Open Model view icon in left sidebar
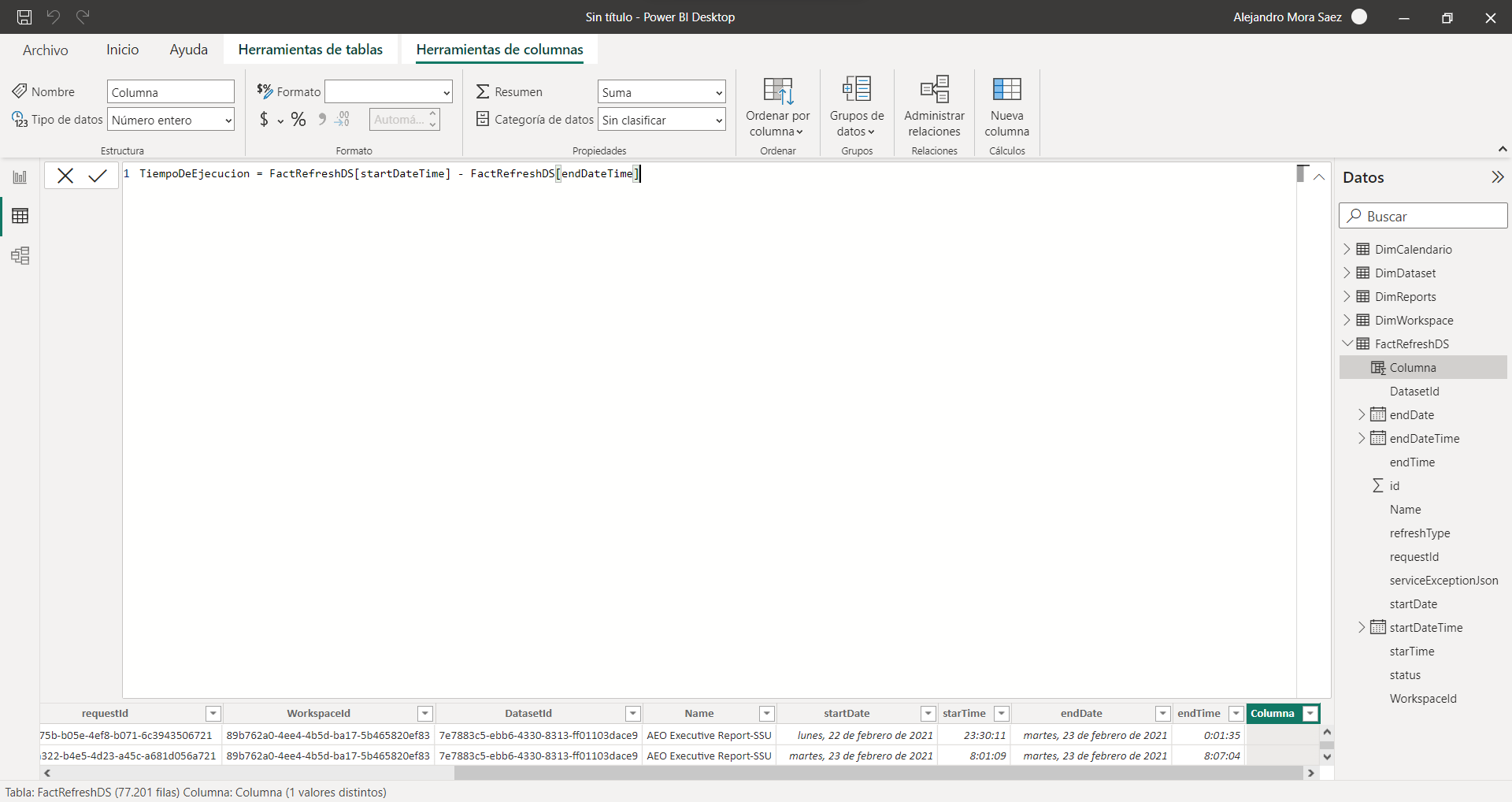 pyautogui.click(x=20, y=256)
